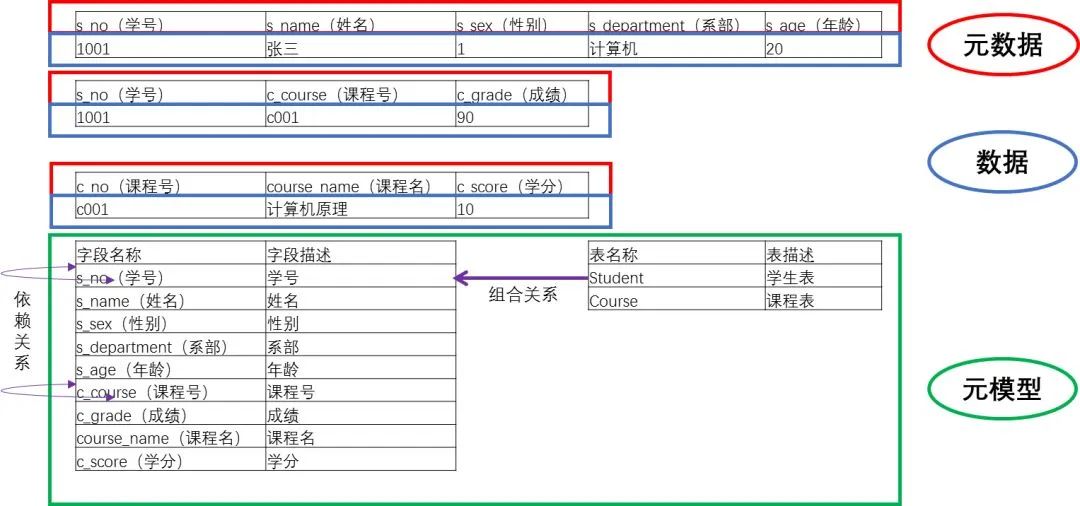
Task: Click the 系部 description cell
Action: pos(360,345)
